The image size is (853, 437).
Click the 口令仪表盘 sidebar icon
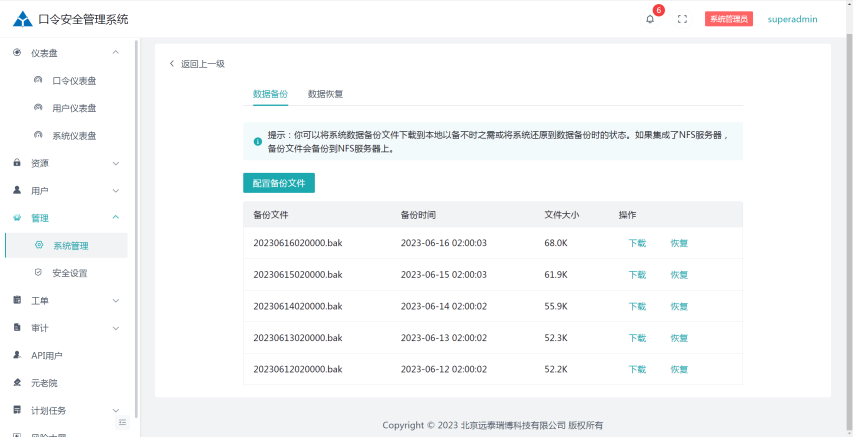tap(38, 80)
